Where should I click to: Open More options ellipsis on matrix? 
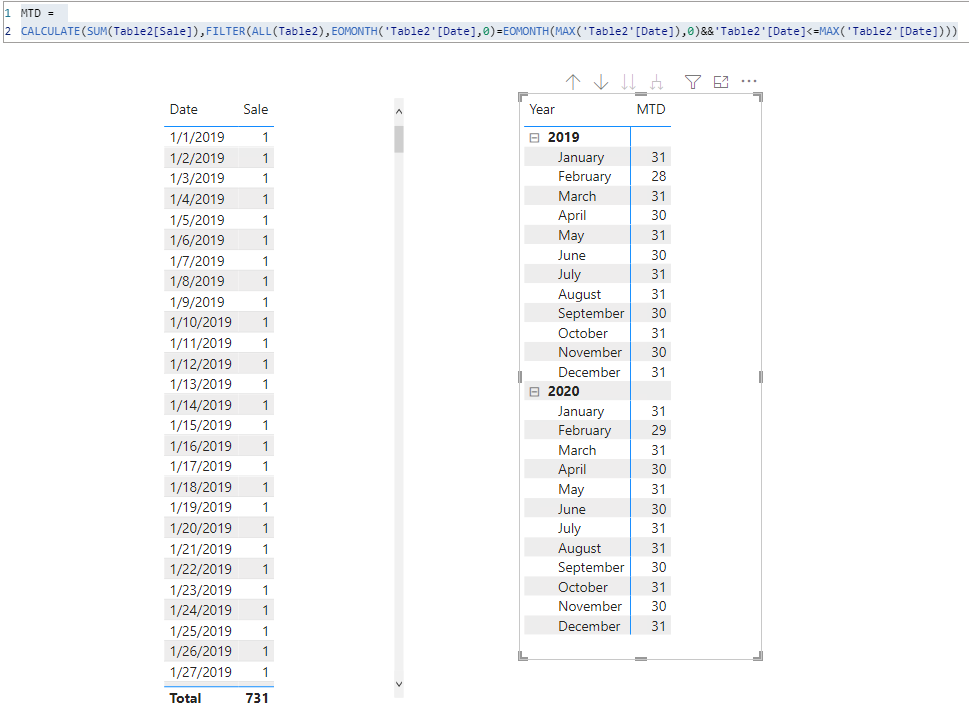click(x=748, y=81)
